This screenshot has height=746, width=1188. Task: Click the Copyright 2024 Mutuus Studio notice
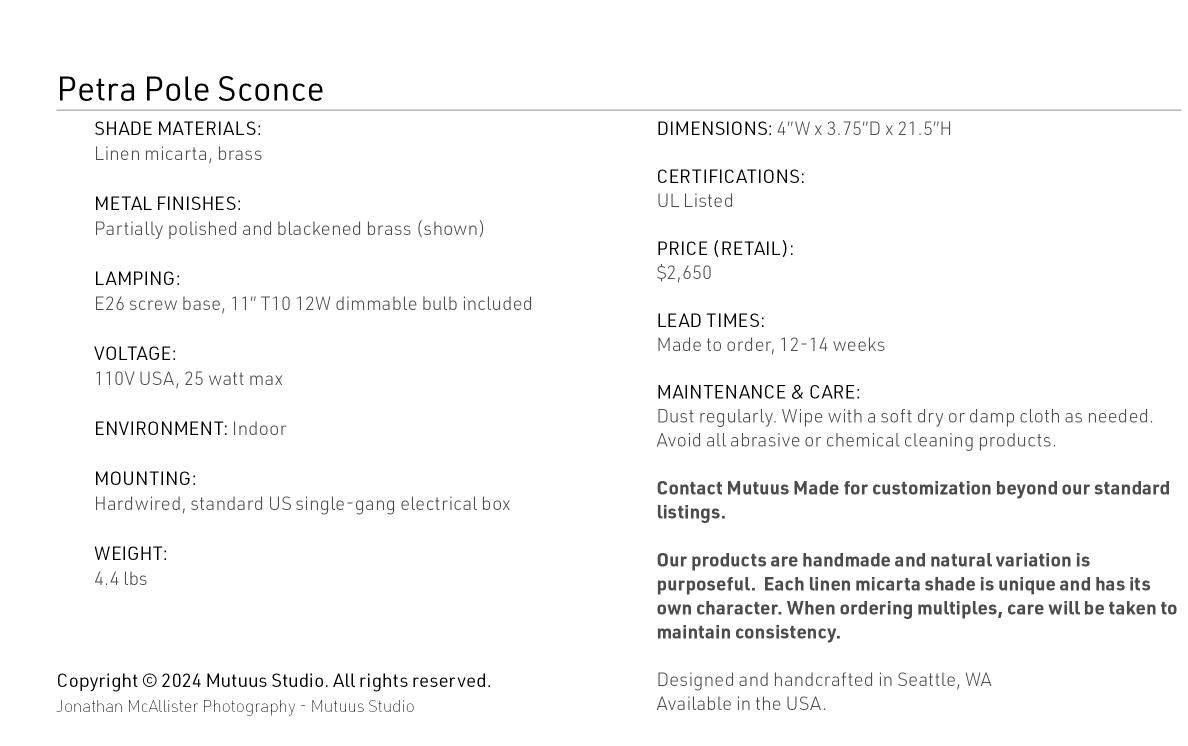pyautogui.click(x=273, y=681)
